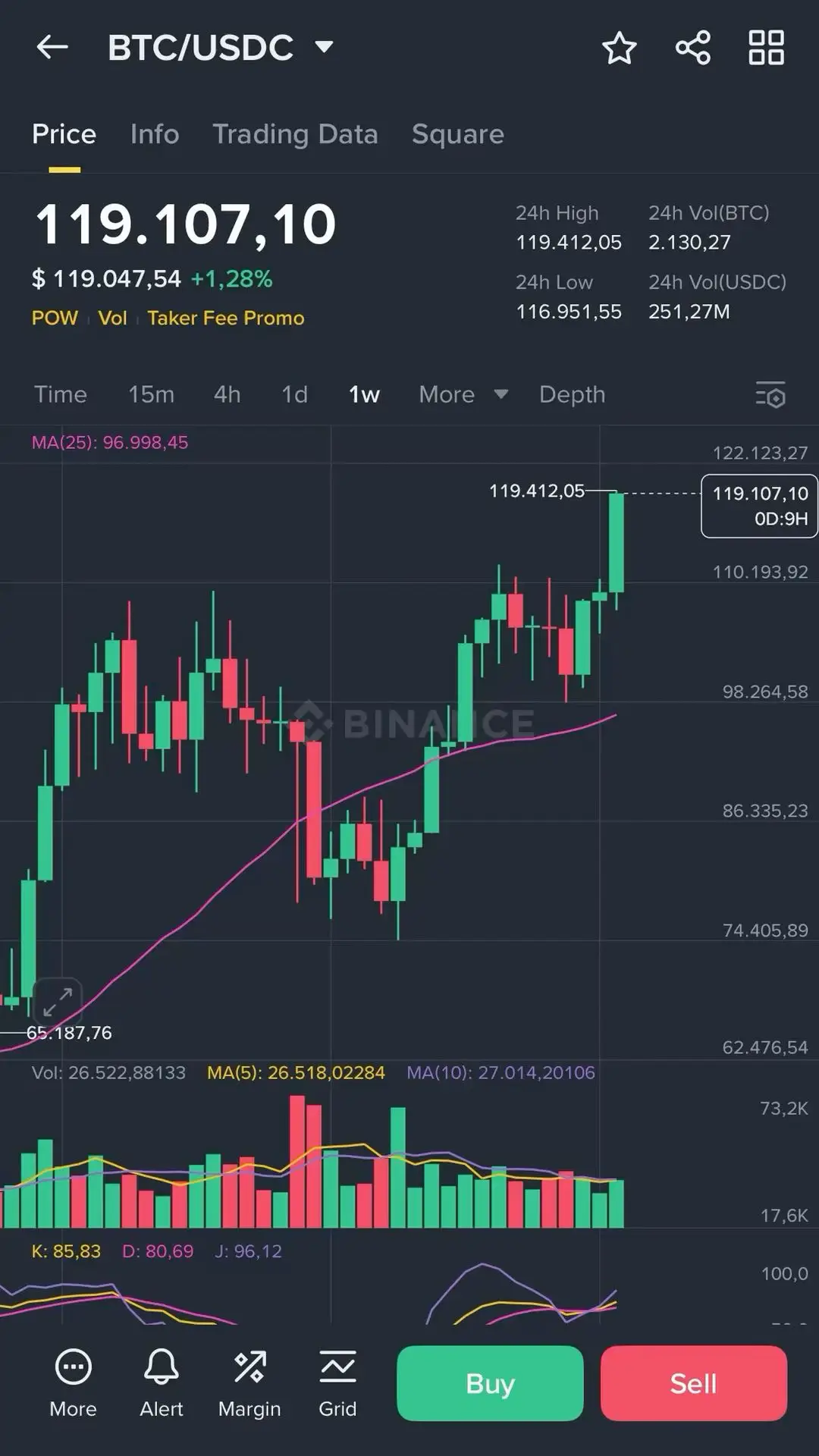
Task: Favorite BTC/USDC with the star toggle
Action: click(620, 47)
